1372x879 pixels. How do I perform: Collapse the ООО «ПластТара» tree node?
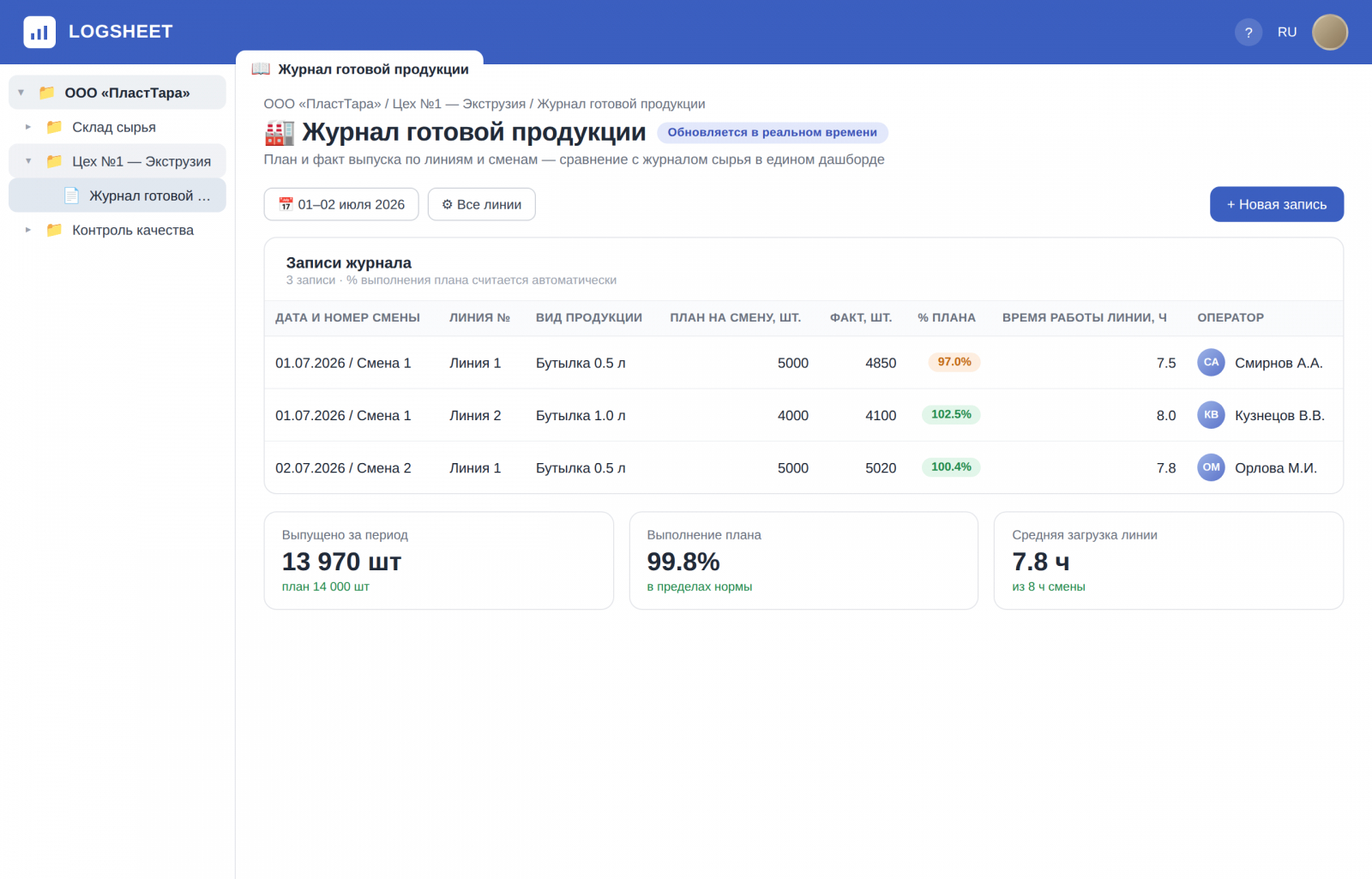click(x=21, y=93)
